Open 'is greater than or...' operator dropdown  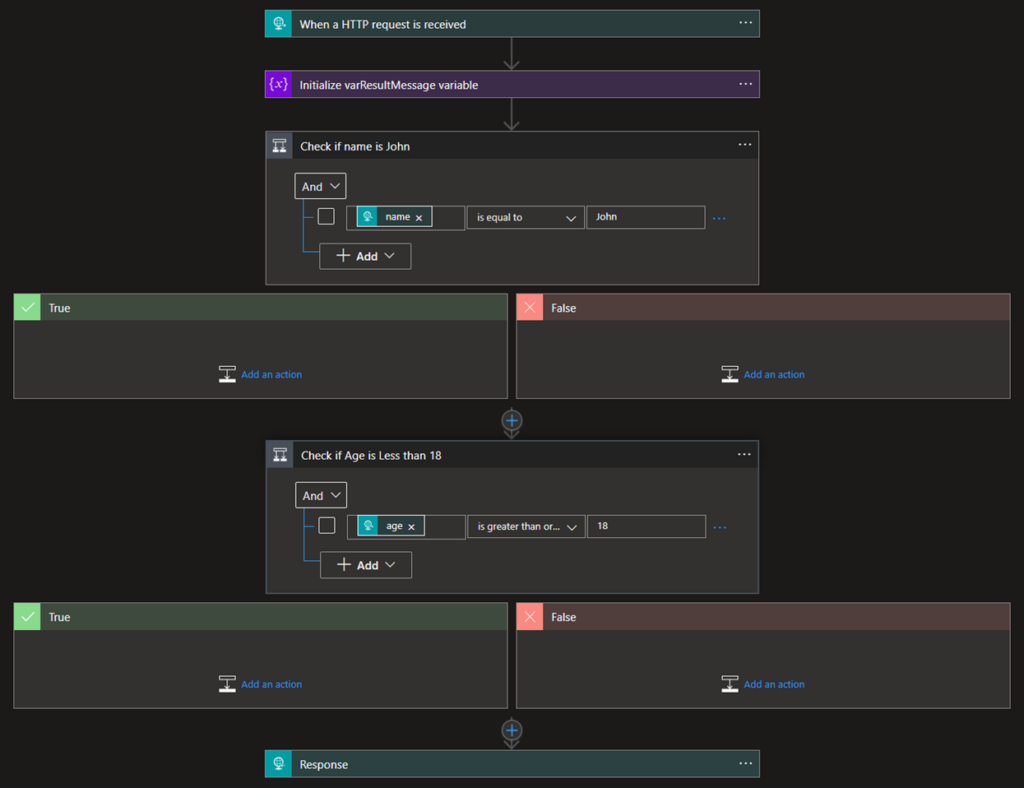tap(526, 526)
